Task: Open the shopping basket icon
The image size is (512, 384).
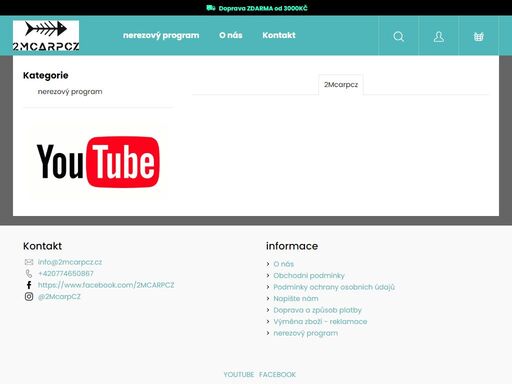Action: (478, 36)
